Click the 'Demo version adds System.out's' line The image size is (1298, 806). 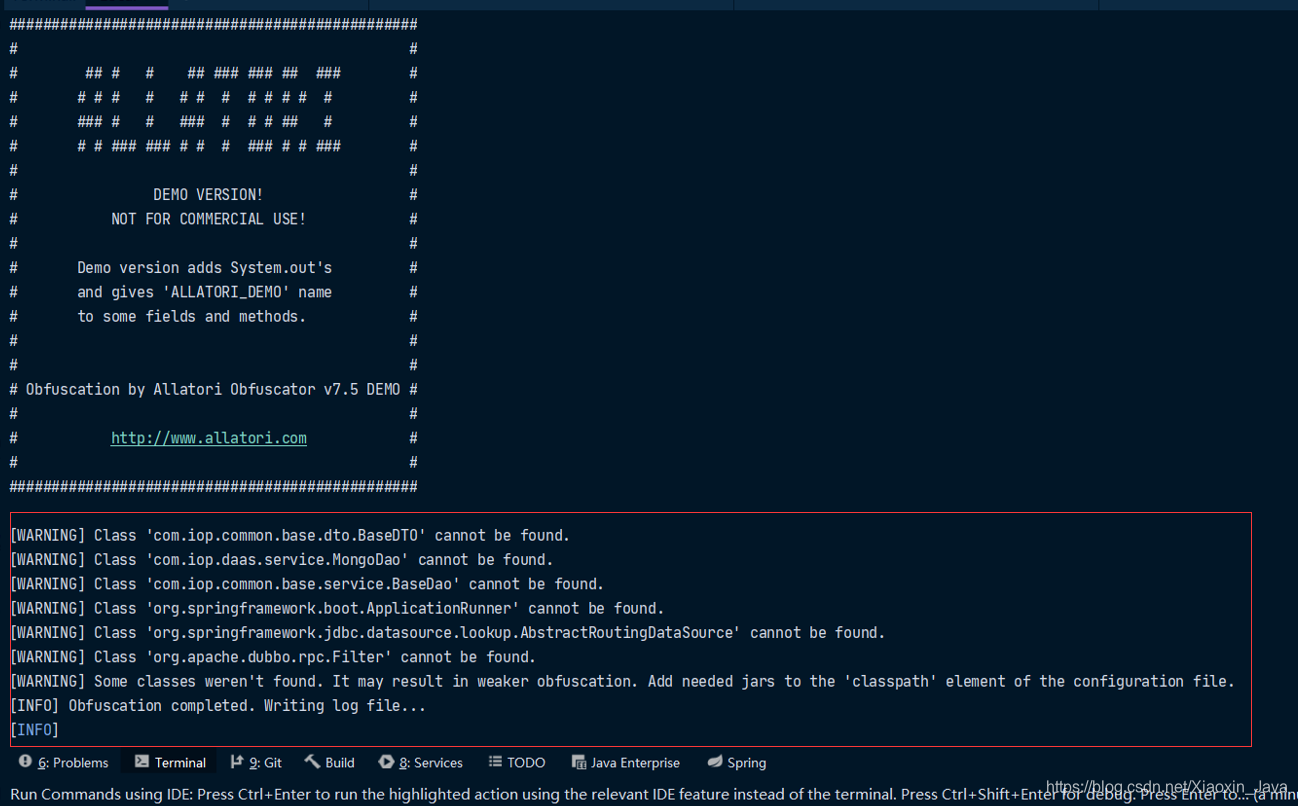[205, 268]
